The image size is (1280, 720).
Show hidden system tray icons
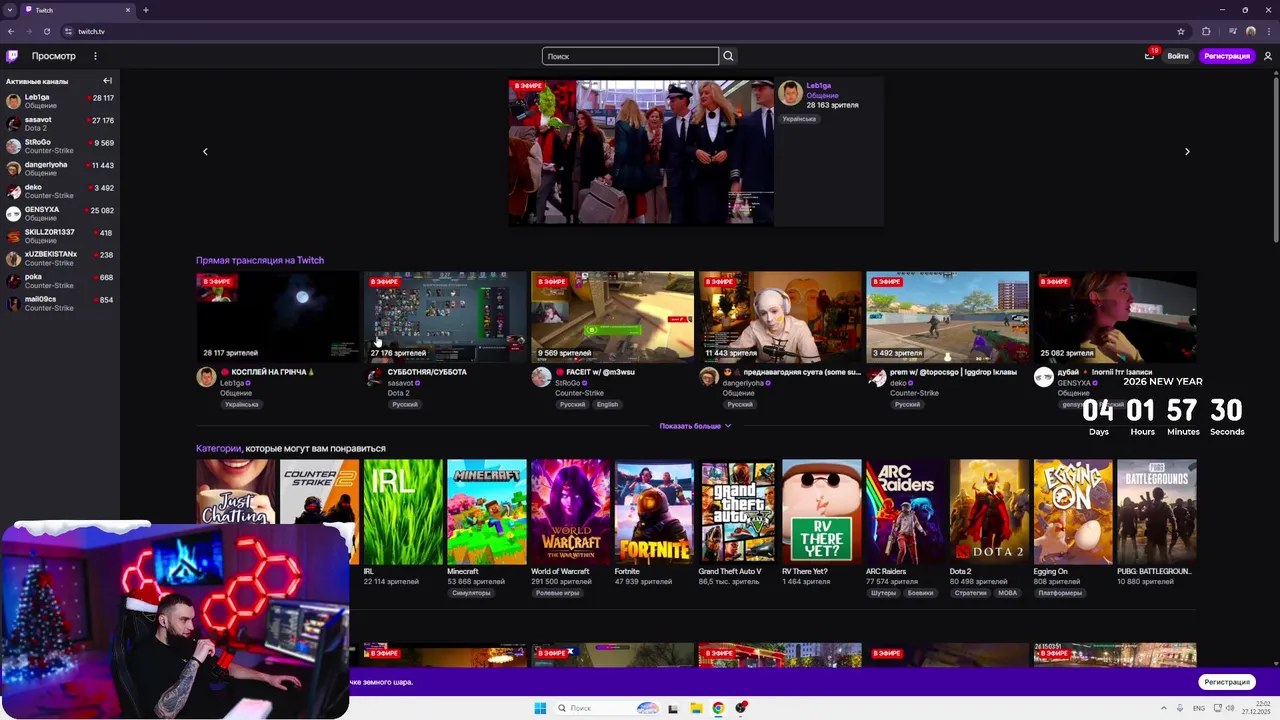click(1165, 708)
